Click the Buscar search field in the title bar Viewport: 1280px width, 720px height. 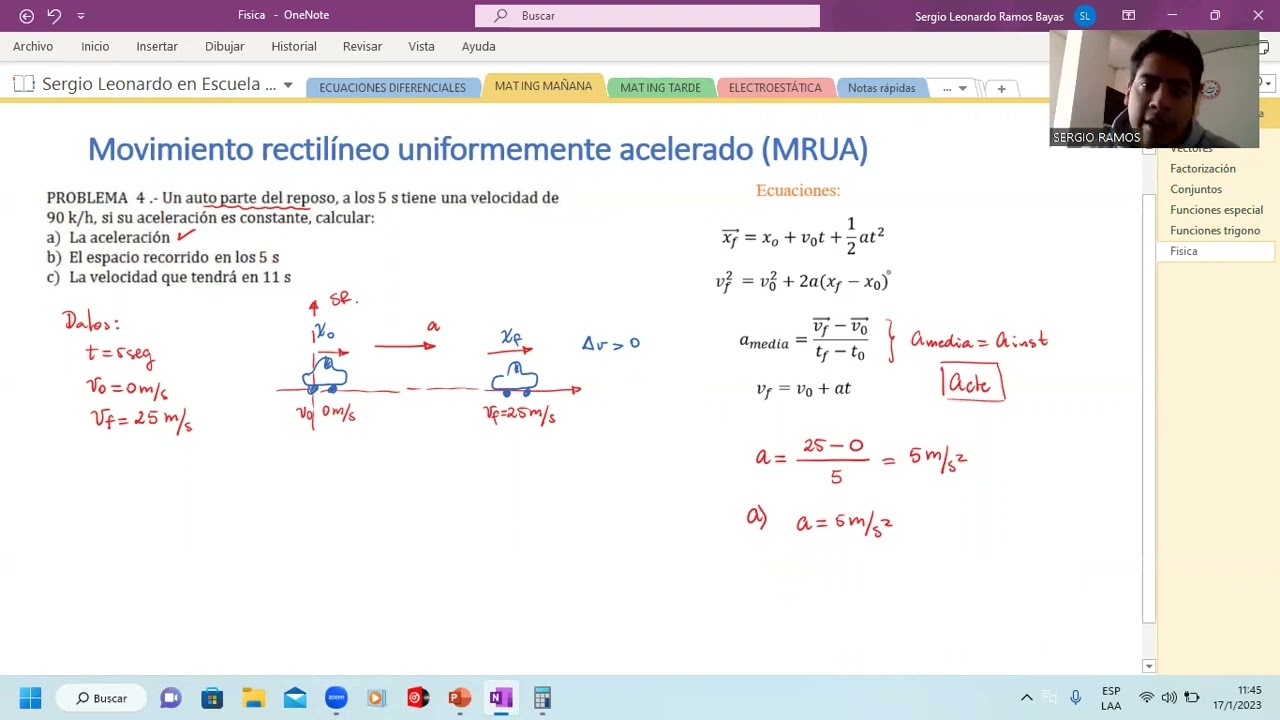(647, 16)
